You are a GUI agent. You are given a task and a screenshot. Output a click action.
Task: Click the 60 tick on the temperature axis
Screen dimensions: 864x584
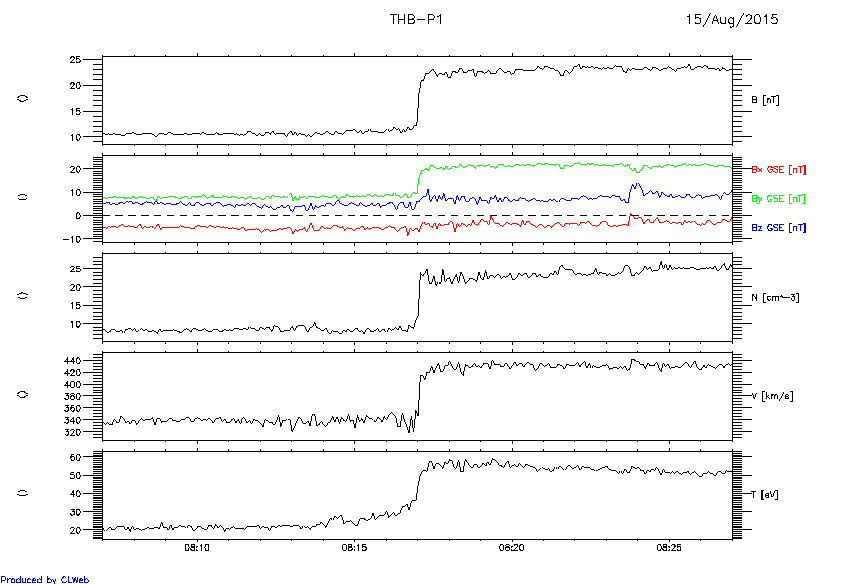pos(75,457)
